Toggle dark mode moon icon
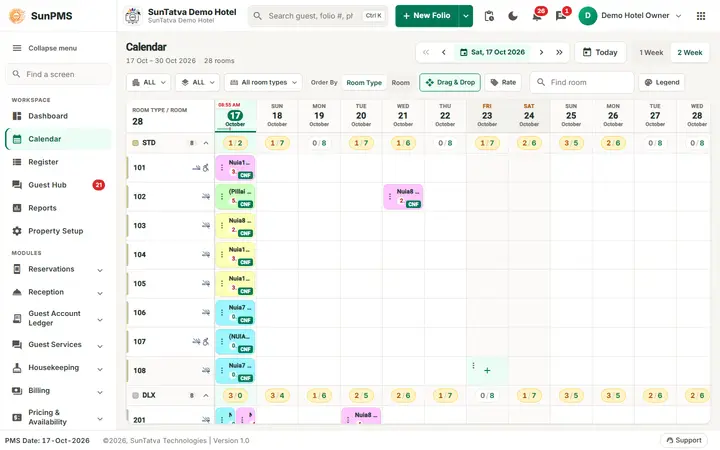The image size is (720, 450). point(513,16)
